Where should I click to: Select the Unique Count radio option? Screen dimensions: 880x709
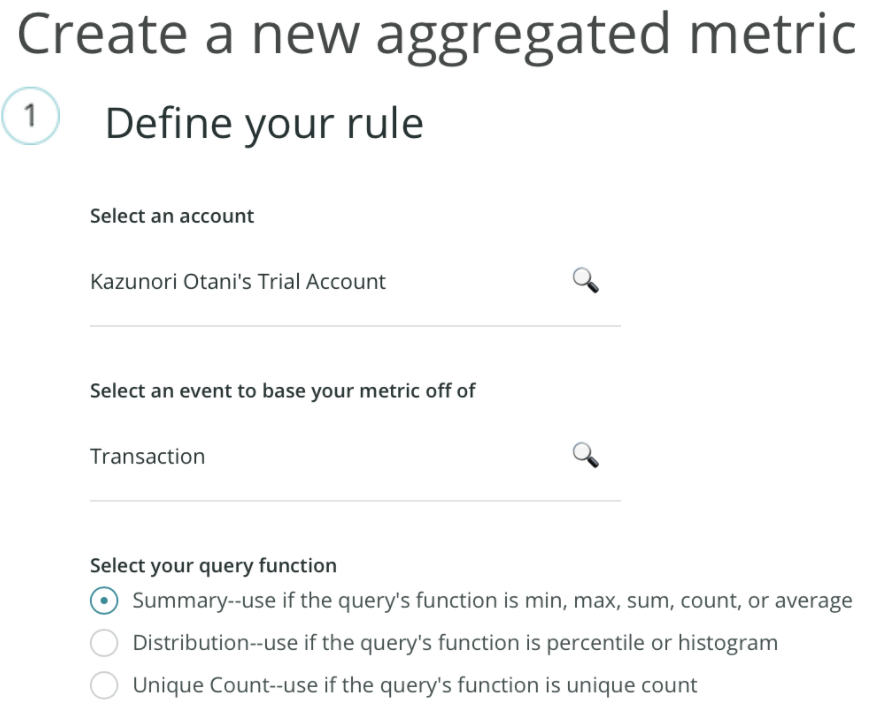(104, 685)
